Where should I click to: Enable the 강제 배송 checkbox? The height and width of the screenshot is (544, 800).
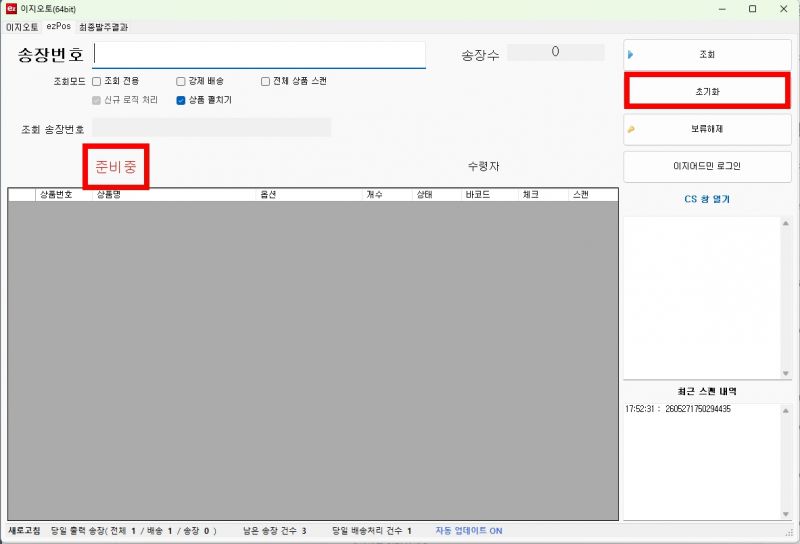[181, 81]
